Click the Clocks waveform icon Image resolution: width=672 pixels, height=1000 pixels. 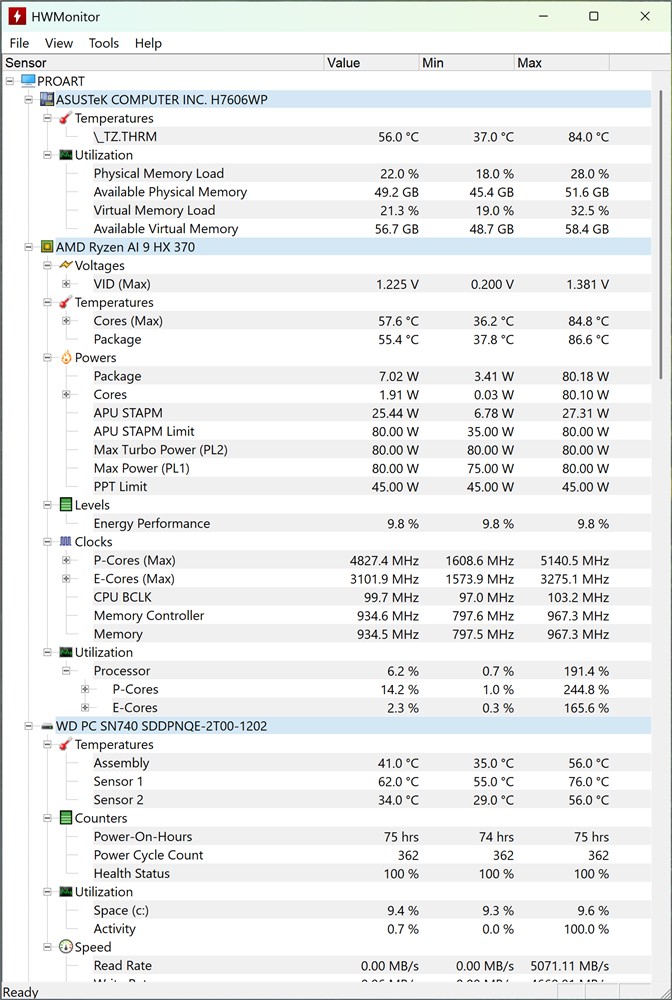[65, 542]
